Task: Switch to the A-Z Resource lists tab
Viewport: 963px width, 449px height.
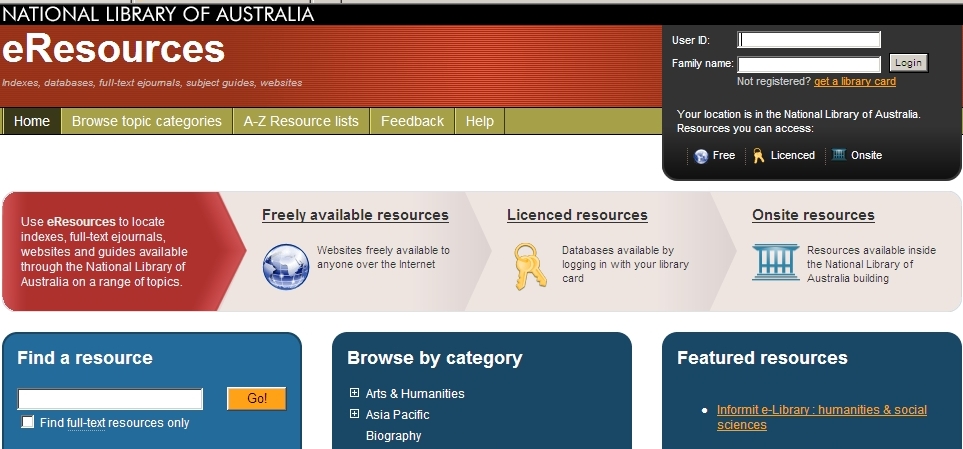Action: (x=301, y=121)
